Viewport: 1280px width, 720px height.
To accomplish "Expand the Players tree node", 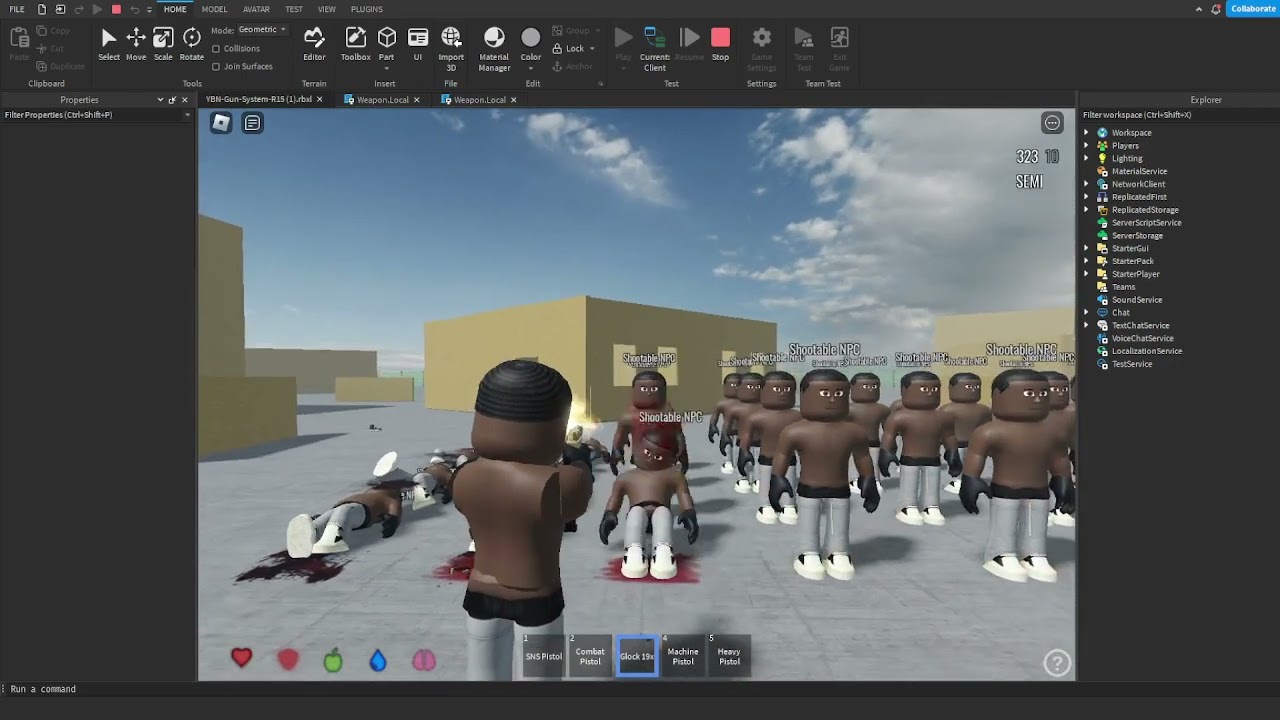I will point(1086,145).
